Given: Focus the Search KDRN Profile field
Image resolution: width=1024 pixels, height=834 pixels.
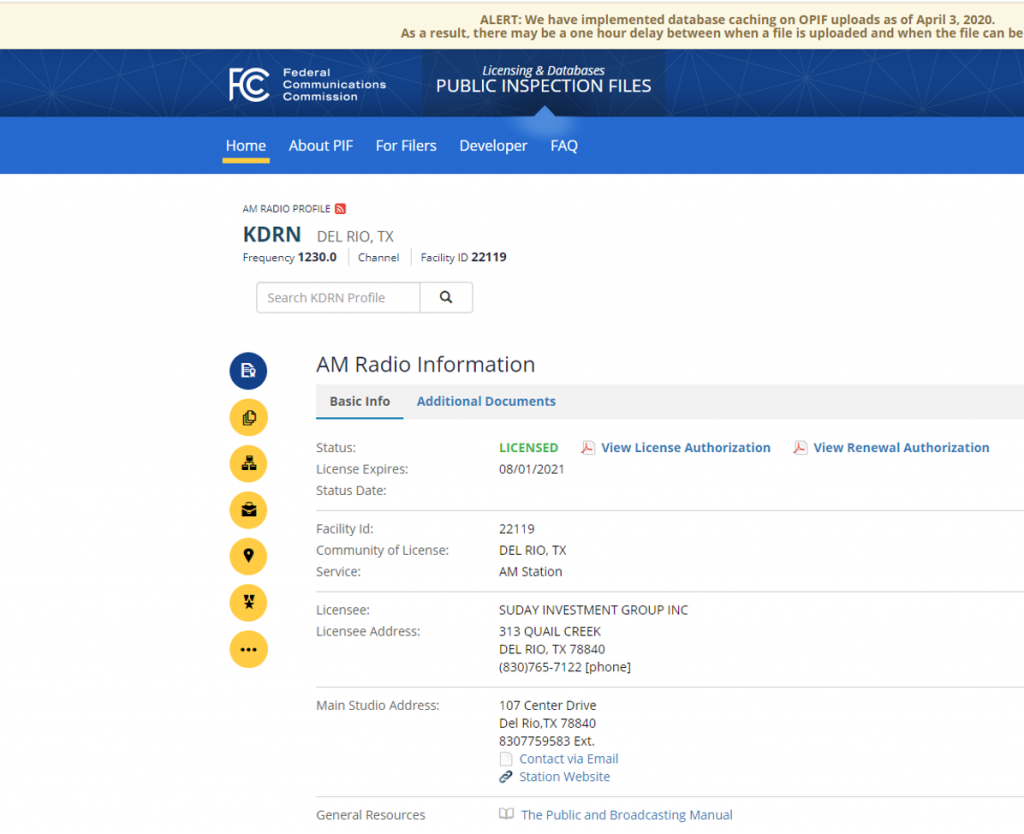Looking at the screenshot, I should [x=338, y=298].
